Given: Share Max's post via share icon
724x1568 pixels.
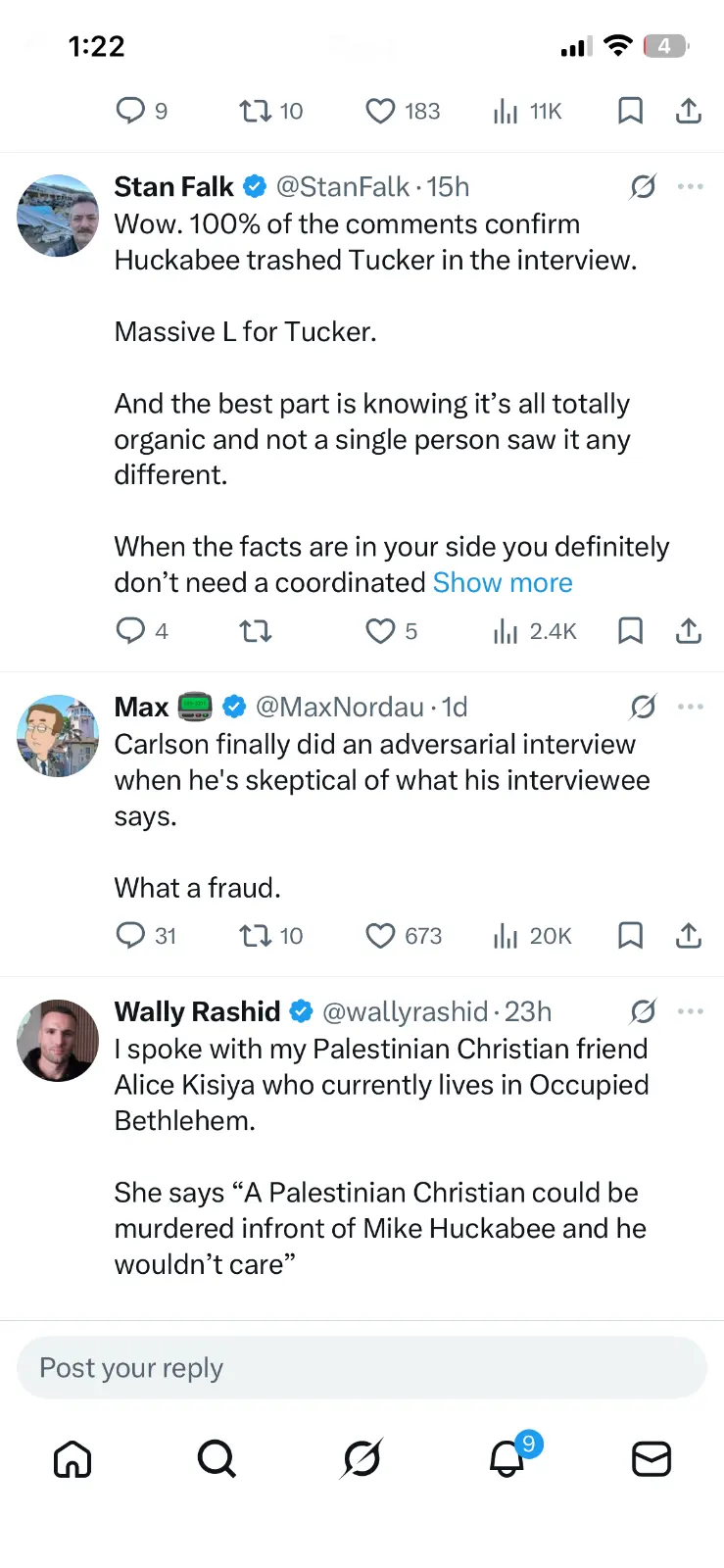Looking at the screenshot, I should pos(689,936).
